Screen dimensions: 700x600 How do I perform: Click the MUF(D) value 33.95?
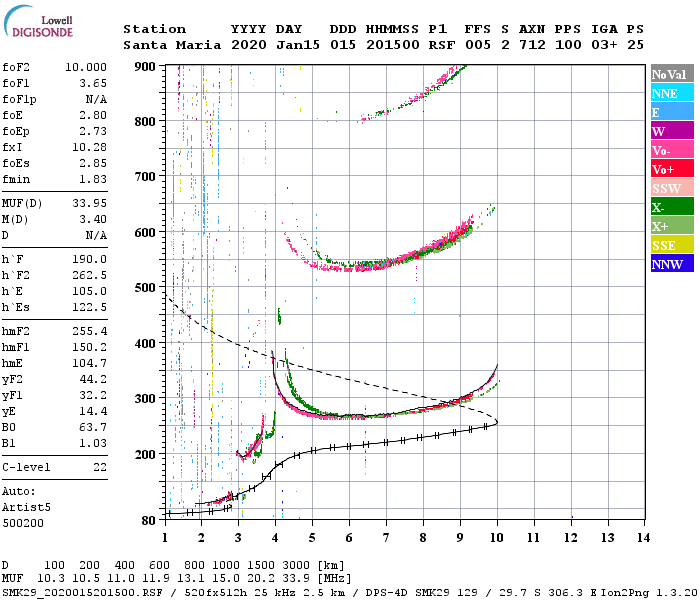coord(89,204)
